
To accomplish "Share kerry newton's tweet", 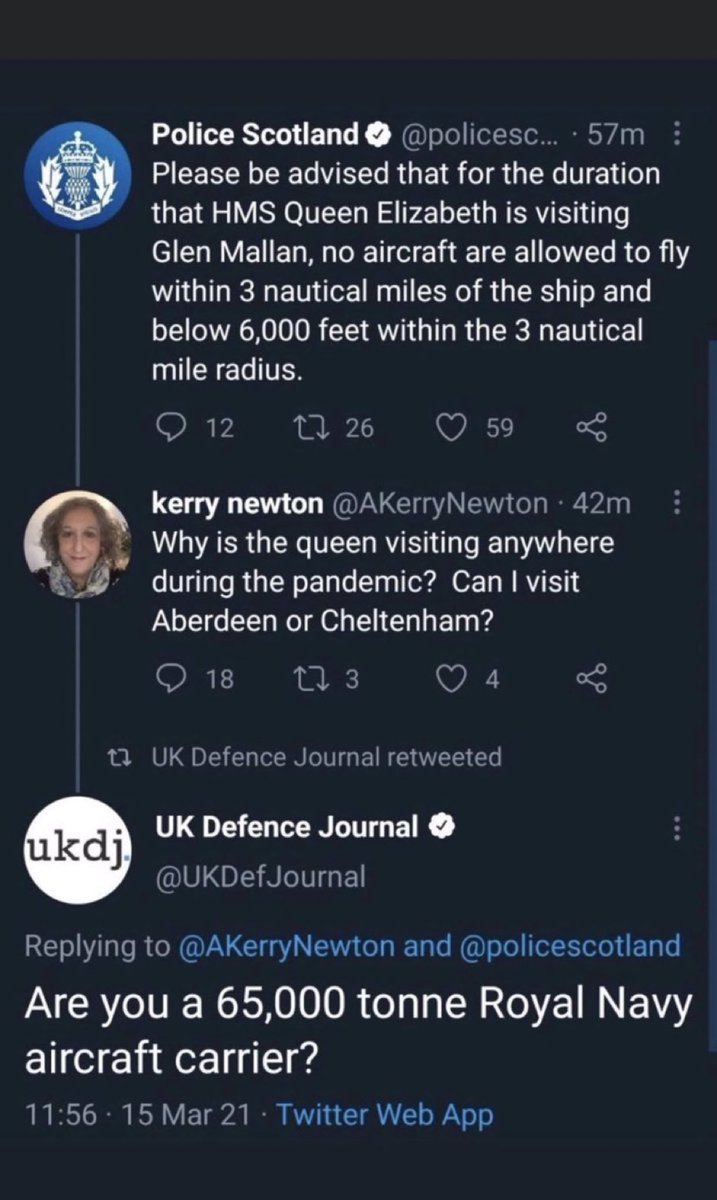I will click(x=592, y=680).
